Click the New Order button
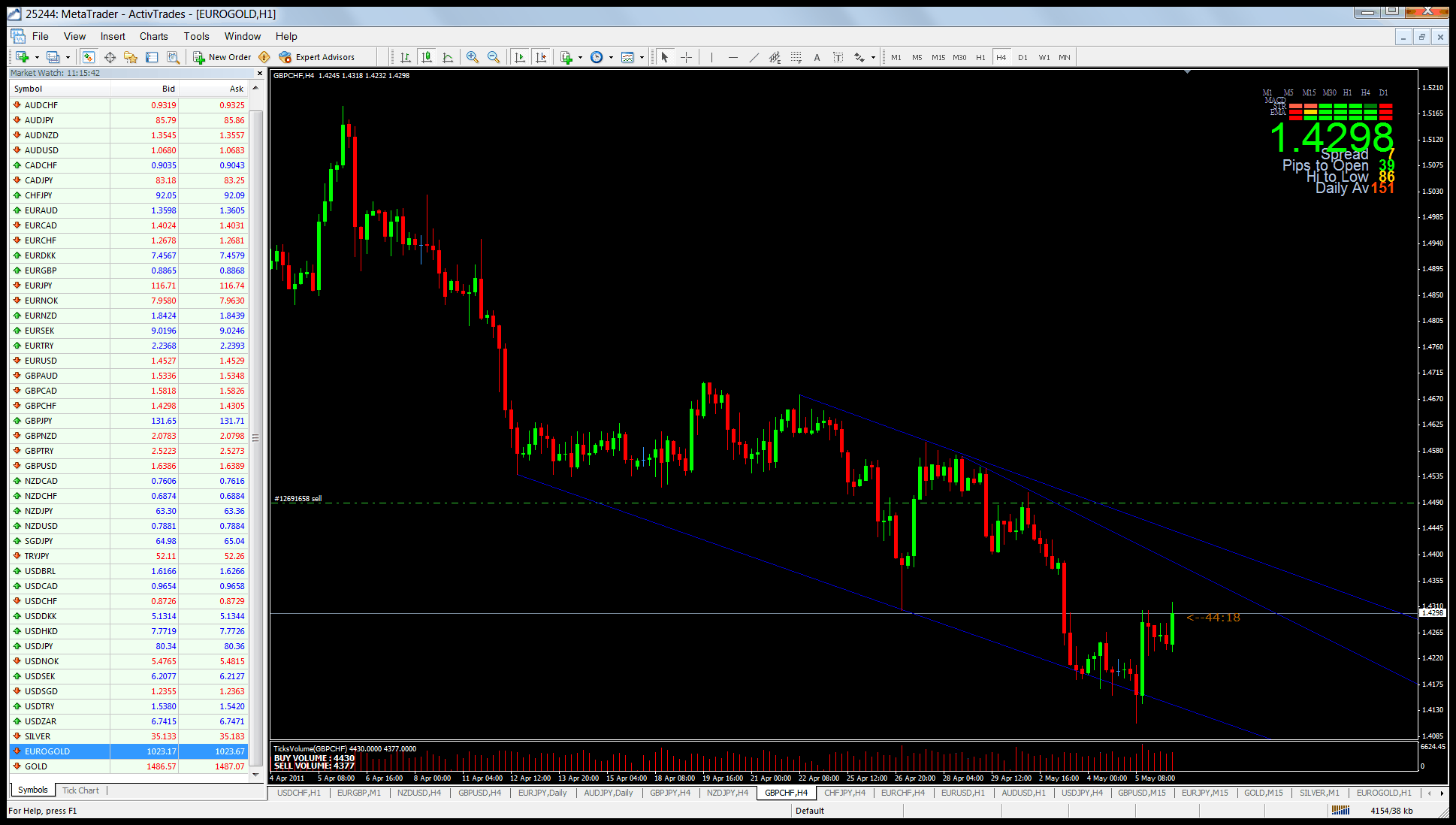Image resolution: width=1456 pixels, height=825 pixels. (222, 57)
